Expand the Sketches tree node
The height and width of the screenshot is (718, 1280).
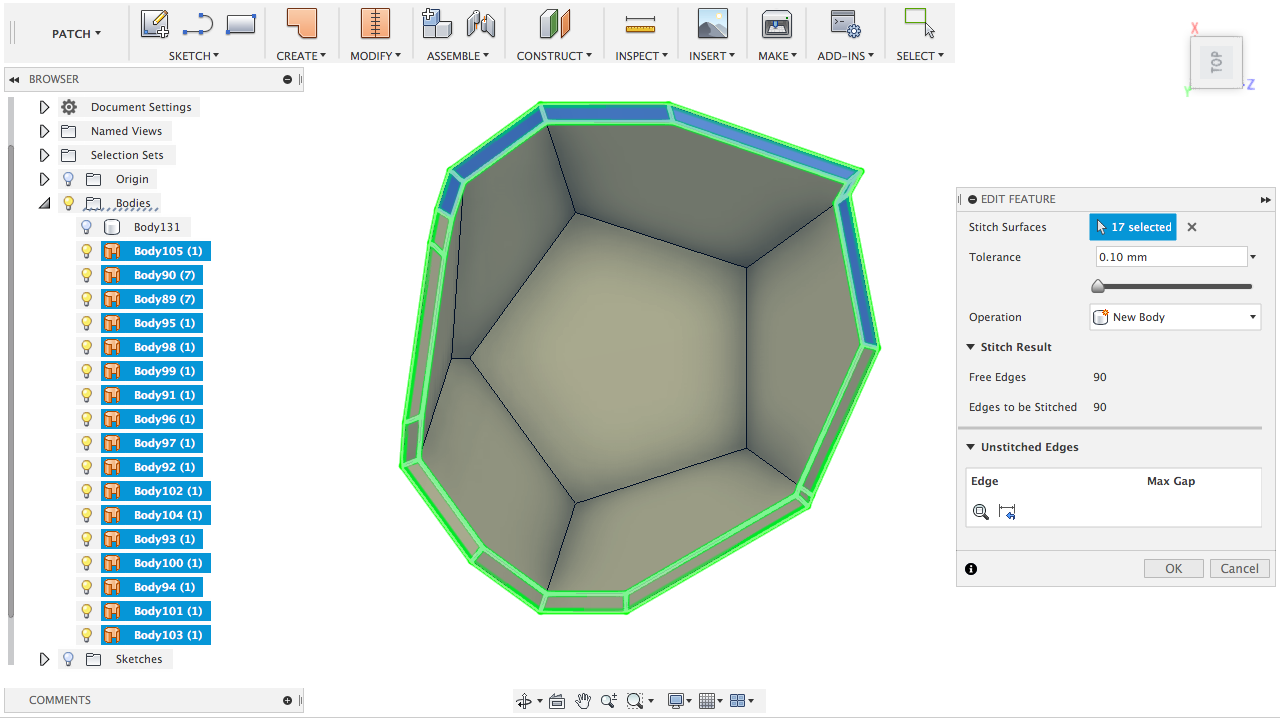point(44,659)
